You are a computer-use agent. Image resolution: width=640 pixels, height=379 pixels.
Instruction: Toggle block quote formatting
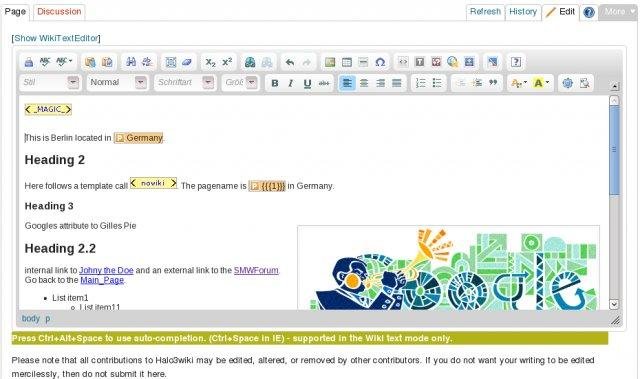coord(493,83)
